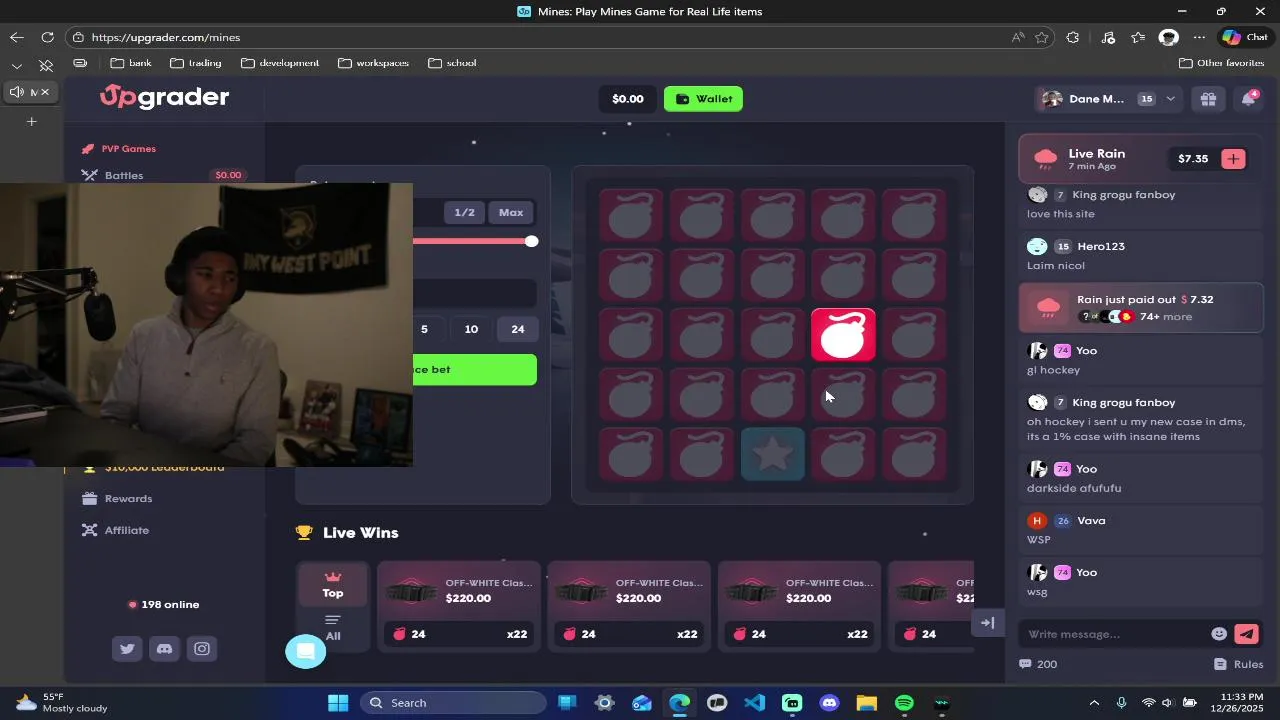1280x720 pixels.
Task: Open the workspaces bookmarks folder
Action: click(x=373, y=63)
